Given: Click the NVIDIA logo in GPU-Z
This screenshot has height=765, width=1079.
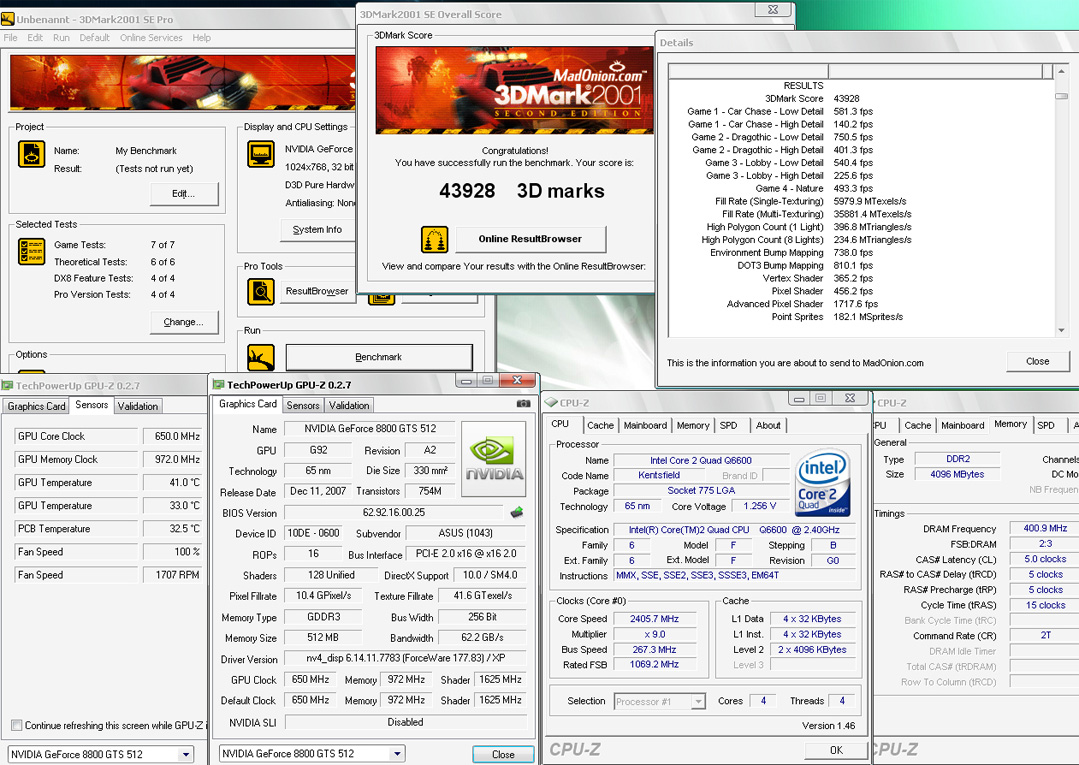Looking at the screenshot, I should click(x=493, y=459).
